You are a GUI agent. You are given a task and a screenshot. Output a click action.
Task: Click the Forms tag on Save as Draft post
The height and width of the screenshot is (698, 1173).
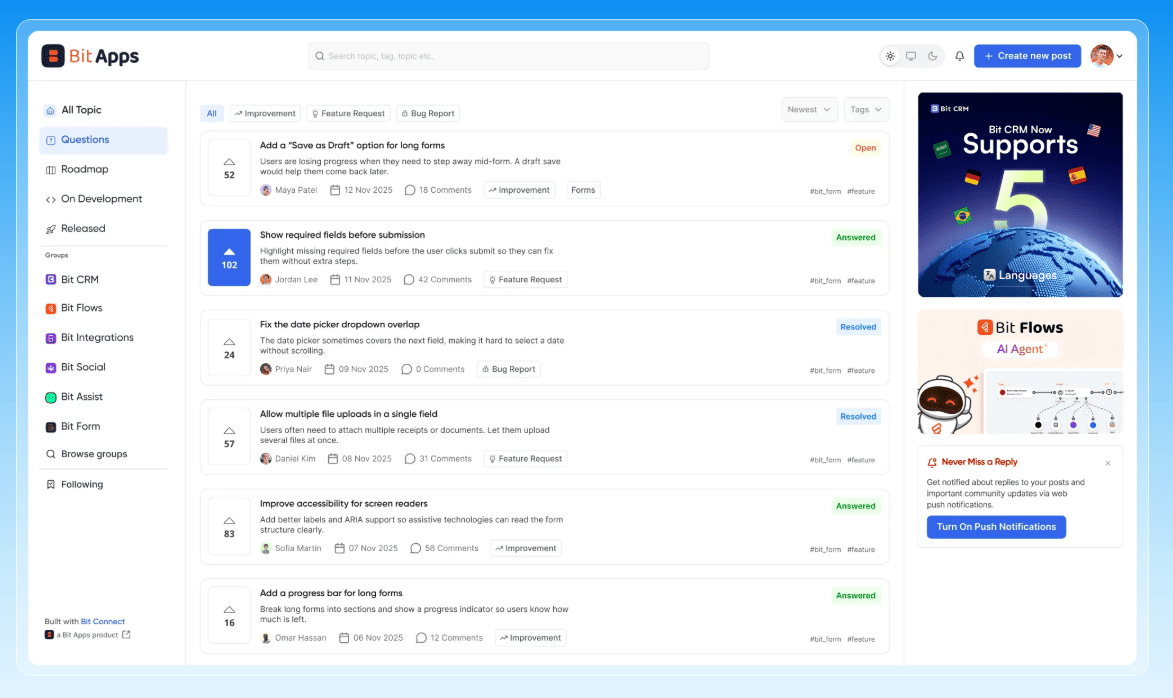tap(583, 190)
